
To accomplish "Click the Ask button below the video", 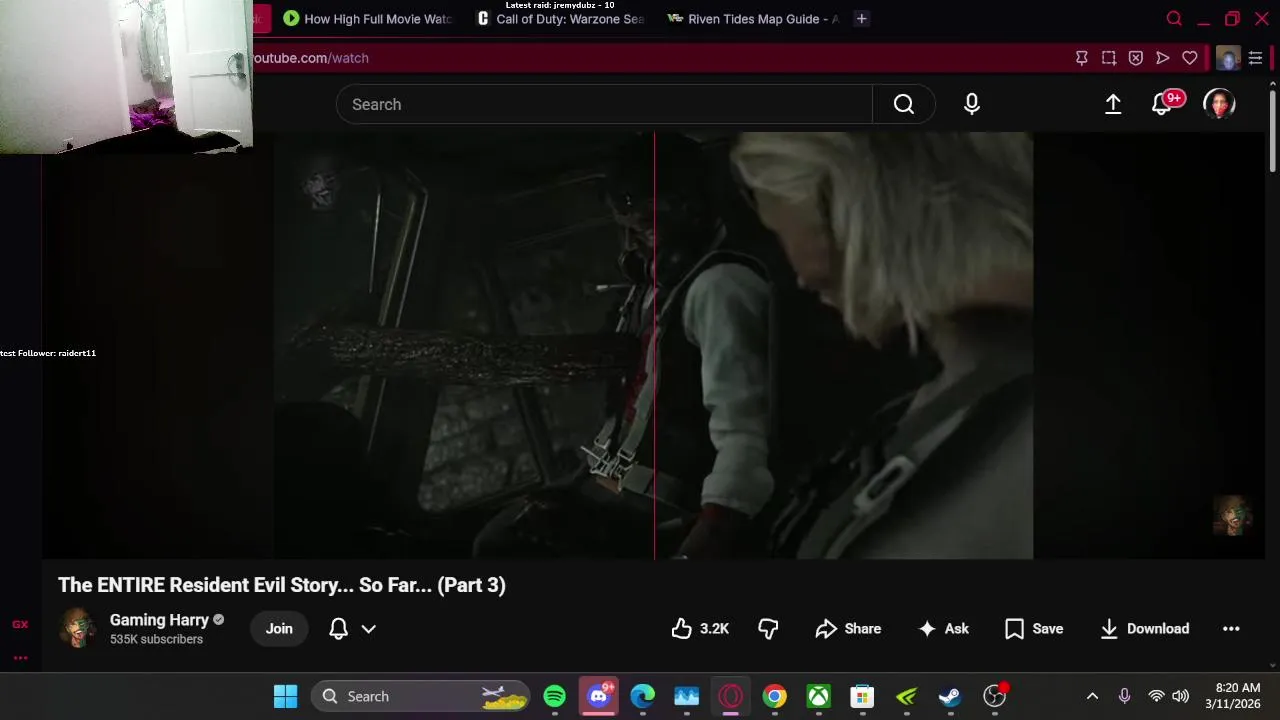I will click(x=943, y=628).
